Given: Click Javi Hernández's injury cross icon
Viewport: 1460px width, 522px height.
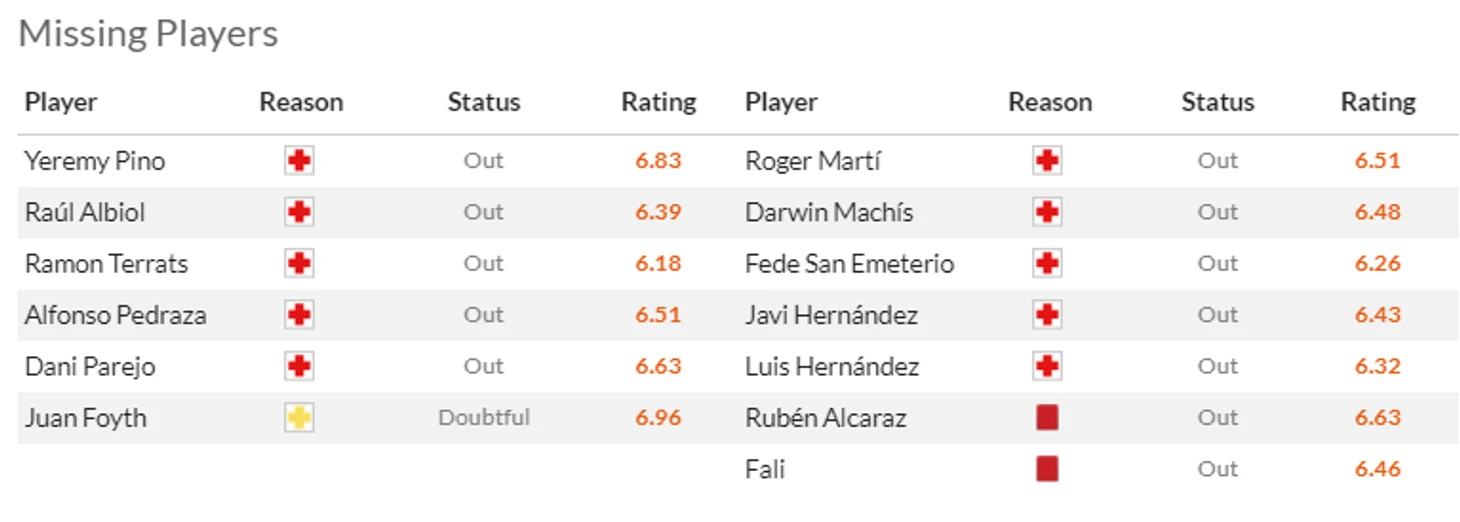Looking at the screenshot, I should [x=1047, y=315].
